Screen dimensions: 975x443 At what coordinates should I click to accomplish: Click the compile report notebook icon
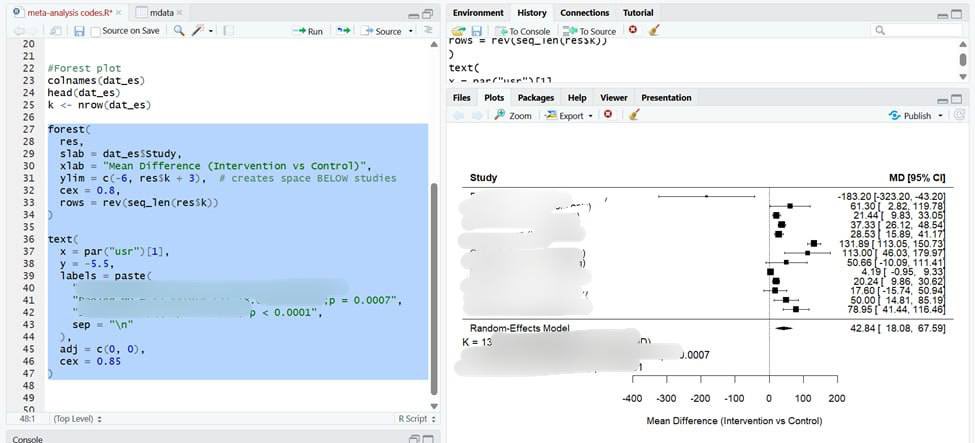(x=228, y=30)
